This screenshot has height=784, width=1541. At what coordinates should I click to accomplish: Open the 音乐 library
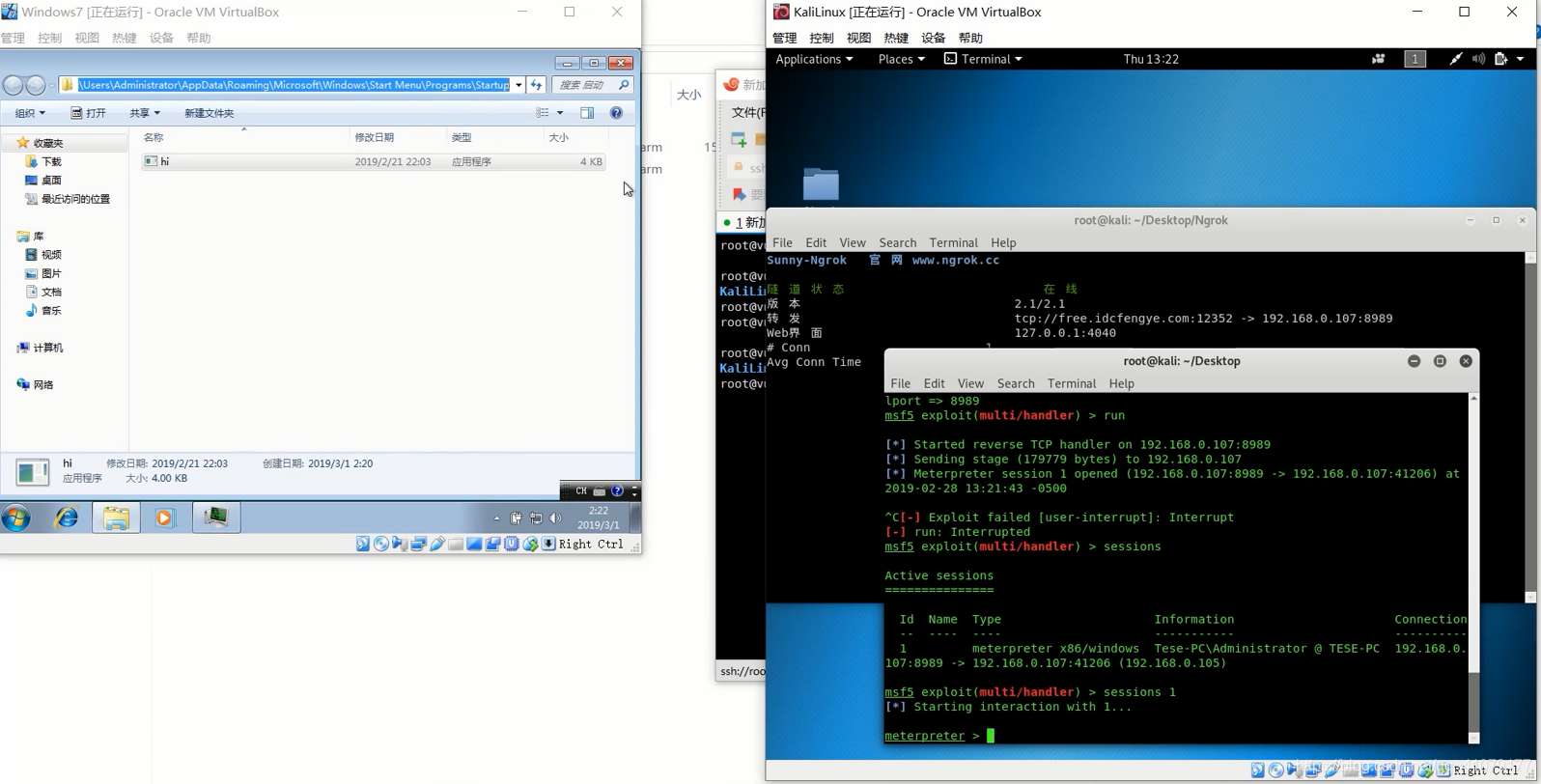(x=42, y=311)
